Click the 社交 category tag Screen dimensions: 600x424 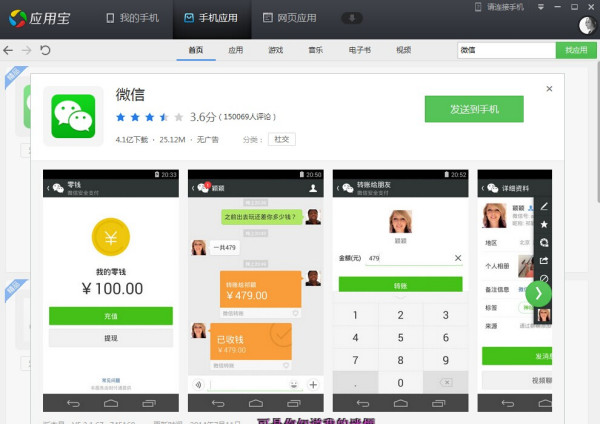[x=282, y=139]
